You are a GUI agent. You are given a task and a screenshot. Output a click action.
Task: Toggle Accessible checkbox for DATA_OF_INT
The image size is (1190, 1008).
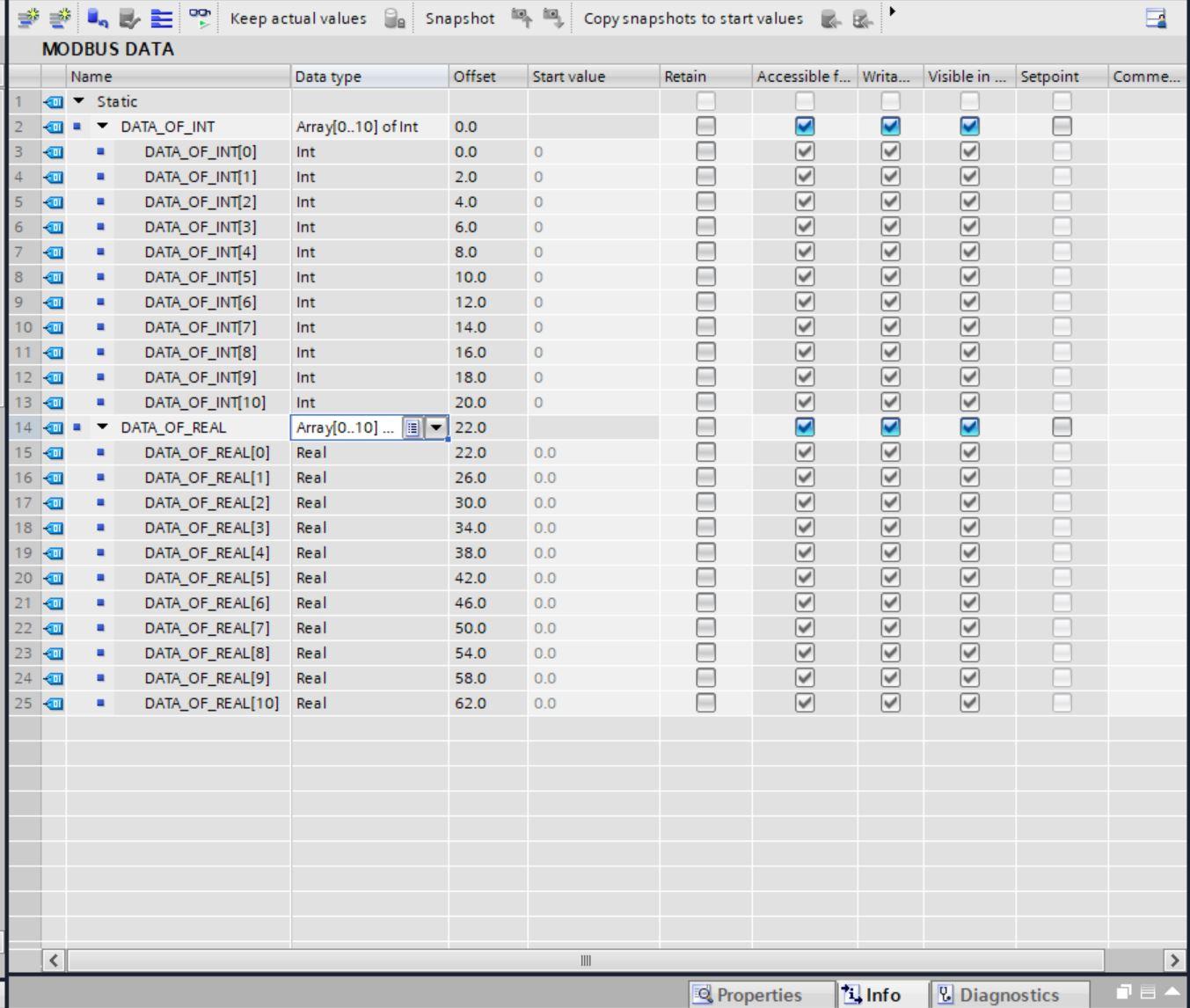click(805, 127)
